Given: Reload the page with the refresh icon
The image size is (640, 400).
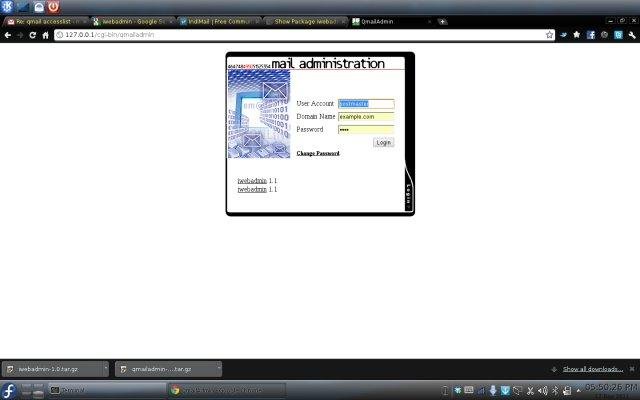Looking at the screenshot, I should (x=33, y=35).
